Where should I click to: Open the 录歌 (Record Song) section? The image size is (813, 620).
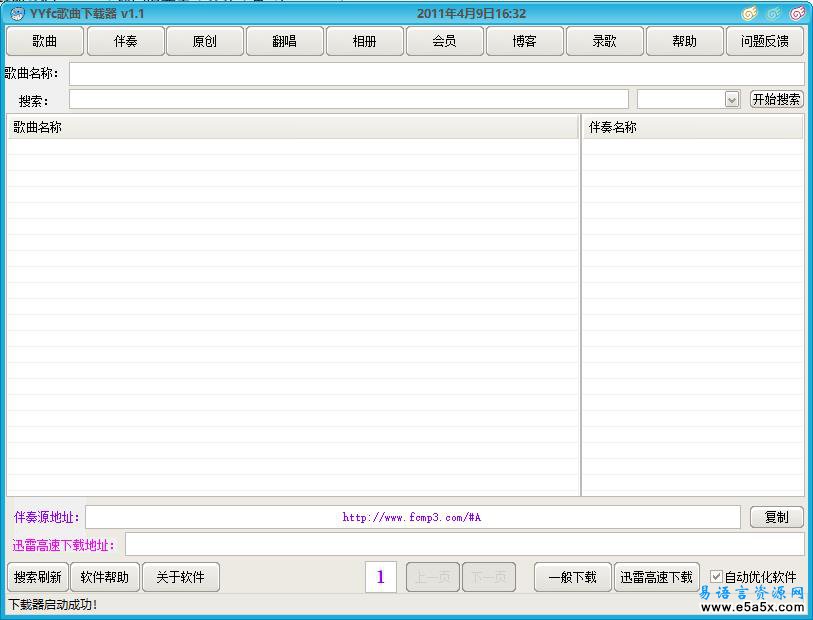(604, 41)
